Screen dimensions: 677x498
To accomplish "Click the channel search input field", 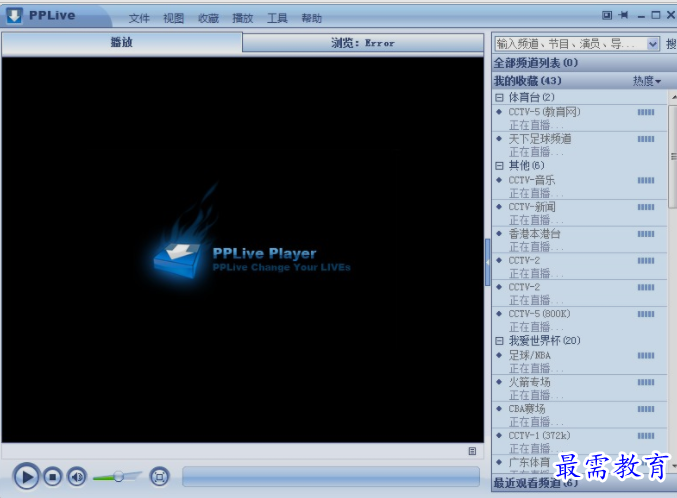I will pos(570,44).
